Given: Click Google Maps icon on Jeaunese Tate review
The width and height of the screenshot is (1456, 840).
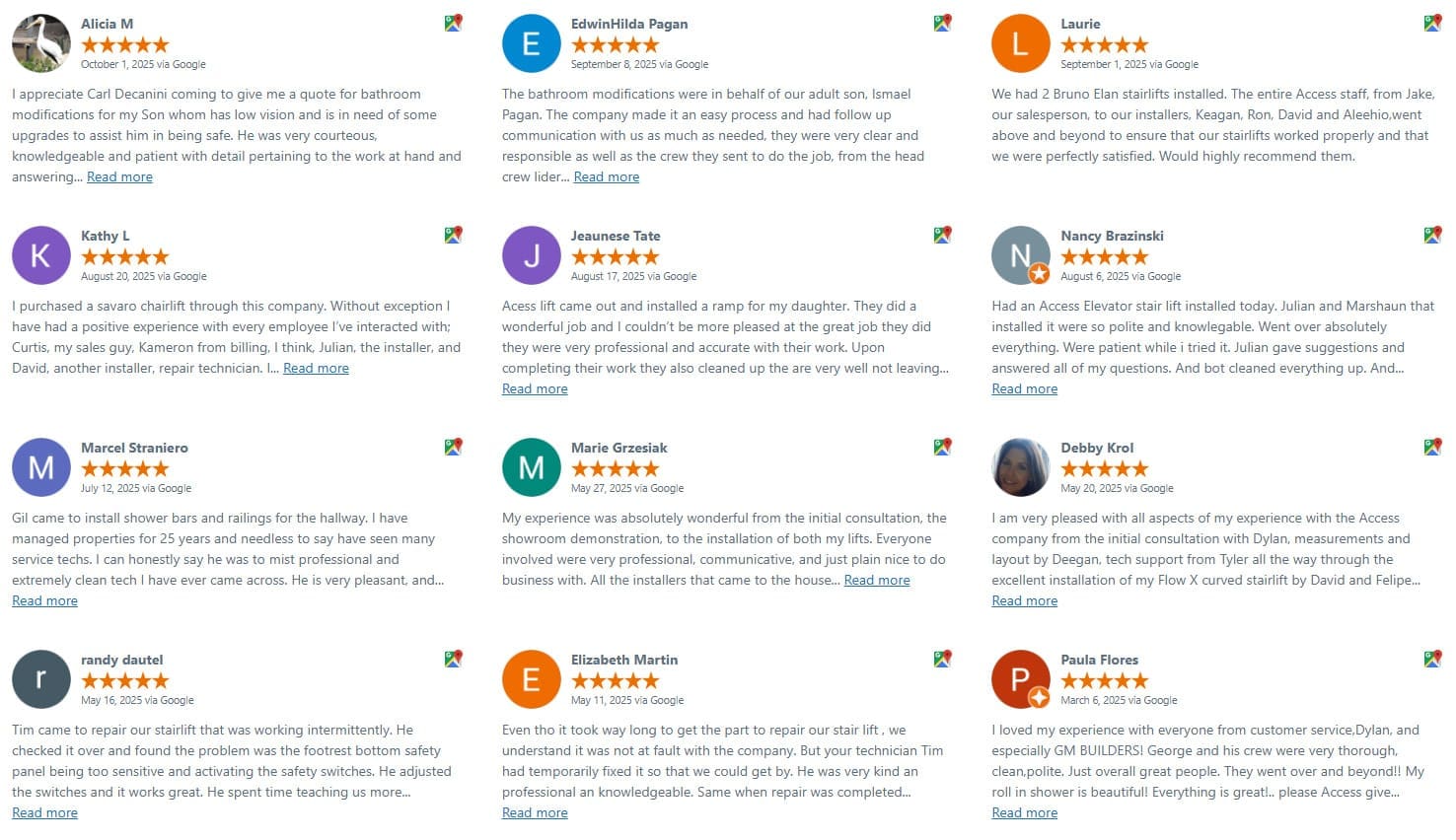Looking at the screenshot, I should tap(942, 235).
